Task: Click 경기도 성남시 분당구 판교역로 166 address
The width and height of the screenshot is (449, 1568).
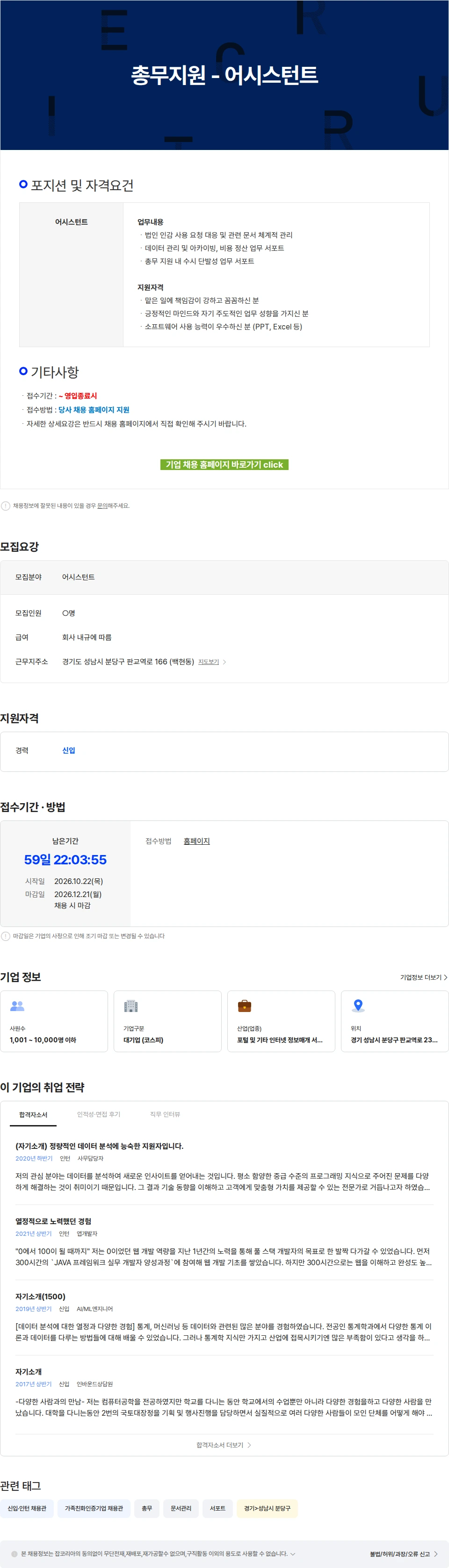Action: point(128,662)
